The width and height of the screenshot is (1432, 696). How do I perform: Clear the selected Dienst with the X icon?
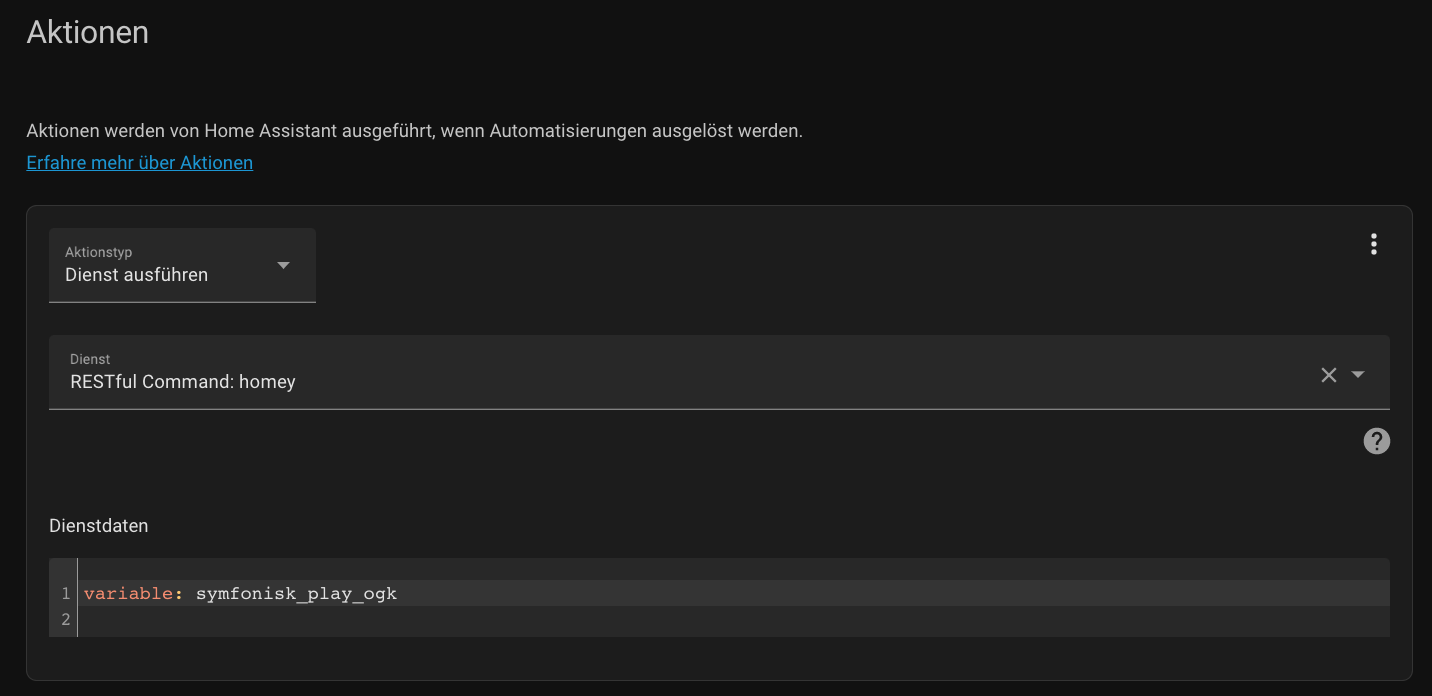[1329, 375]
